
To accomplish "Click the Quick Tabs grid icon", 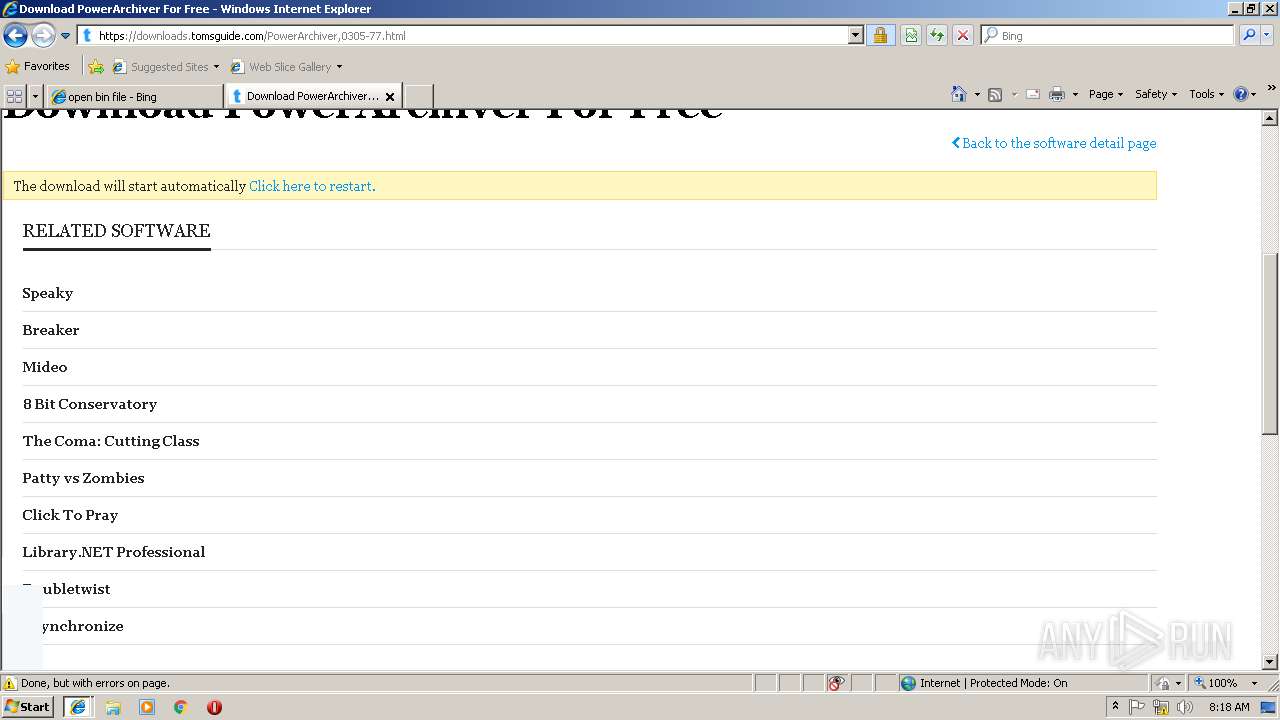I will [x=14, y=96].
